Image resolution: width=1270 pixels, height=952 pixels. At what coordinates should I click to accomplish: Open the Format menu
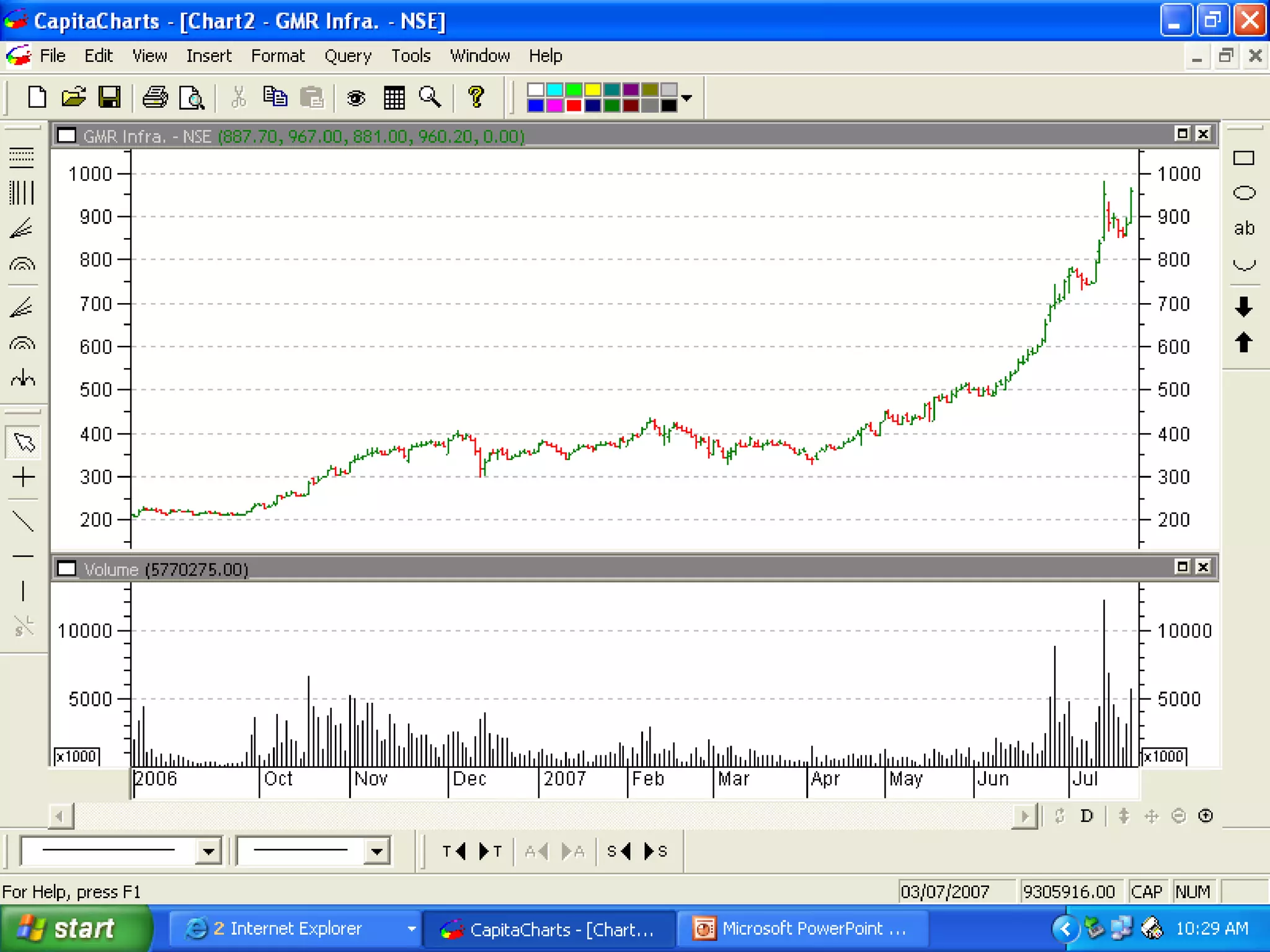click(277, 56)
